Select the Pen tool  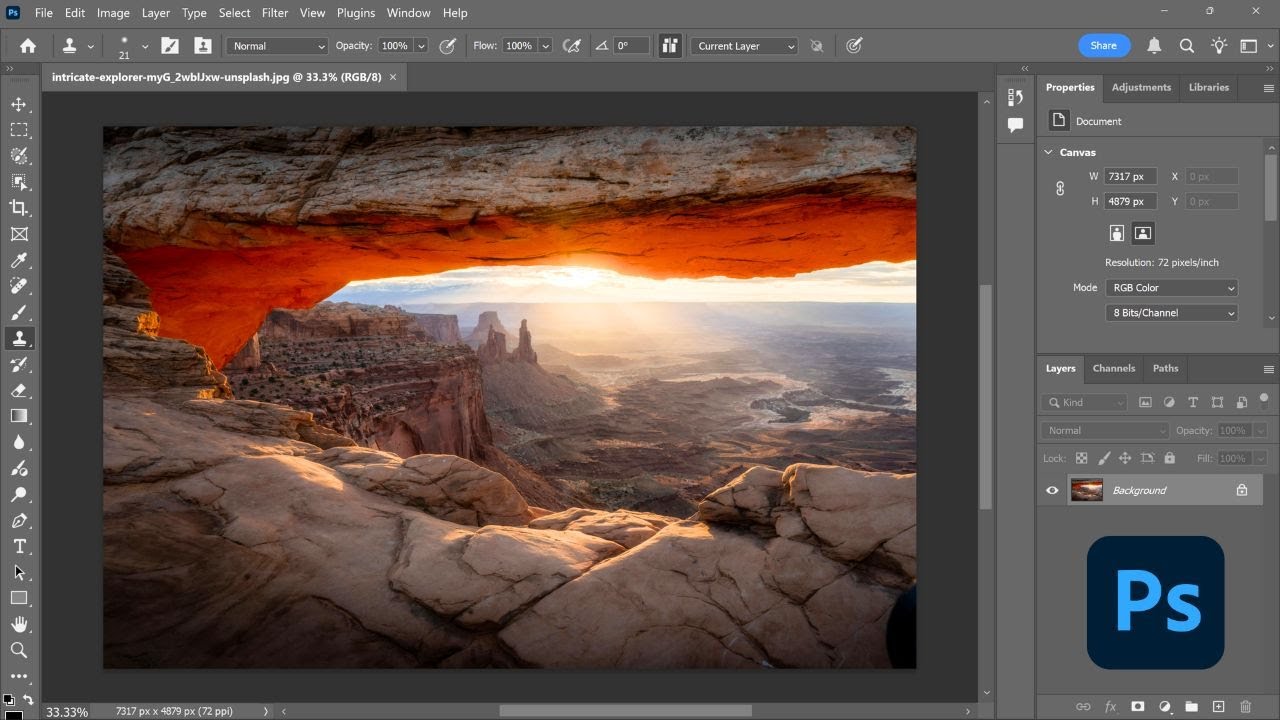19,520
